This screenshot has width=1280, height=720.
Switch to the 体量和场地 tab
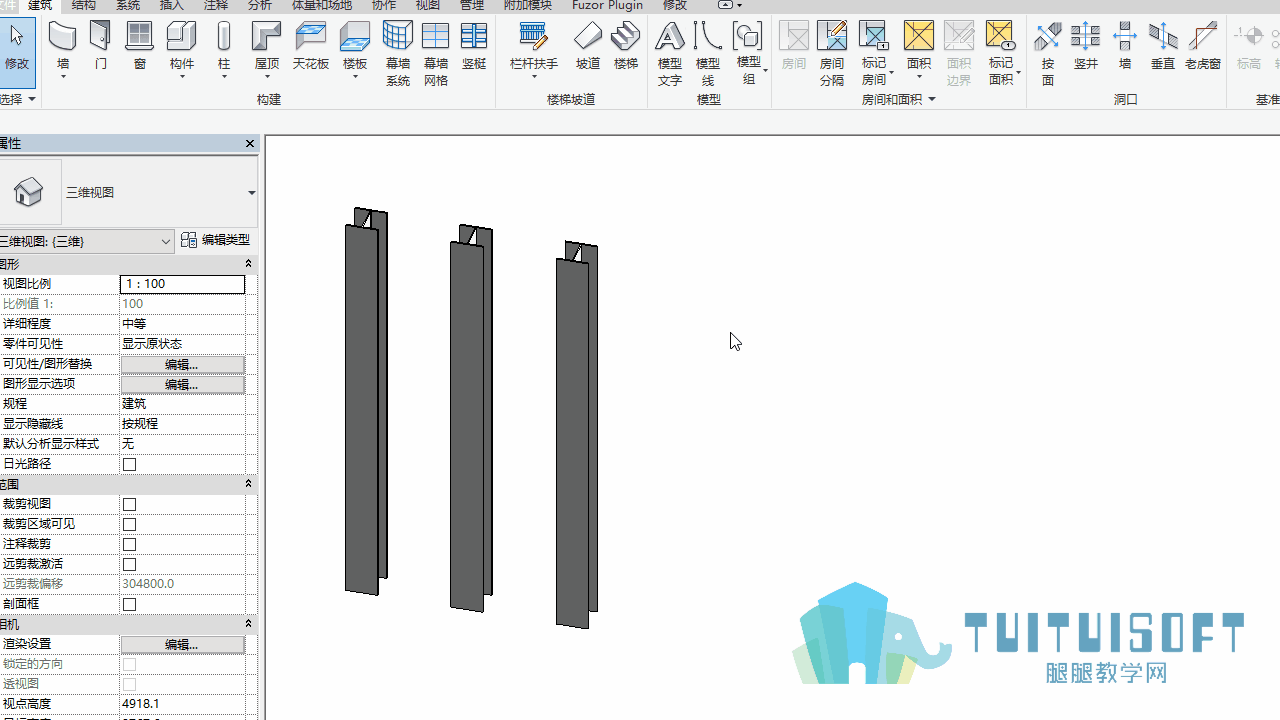tap(322, 5)
